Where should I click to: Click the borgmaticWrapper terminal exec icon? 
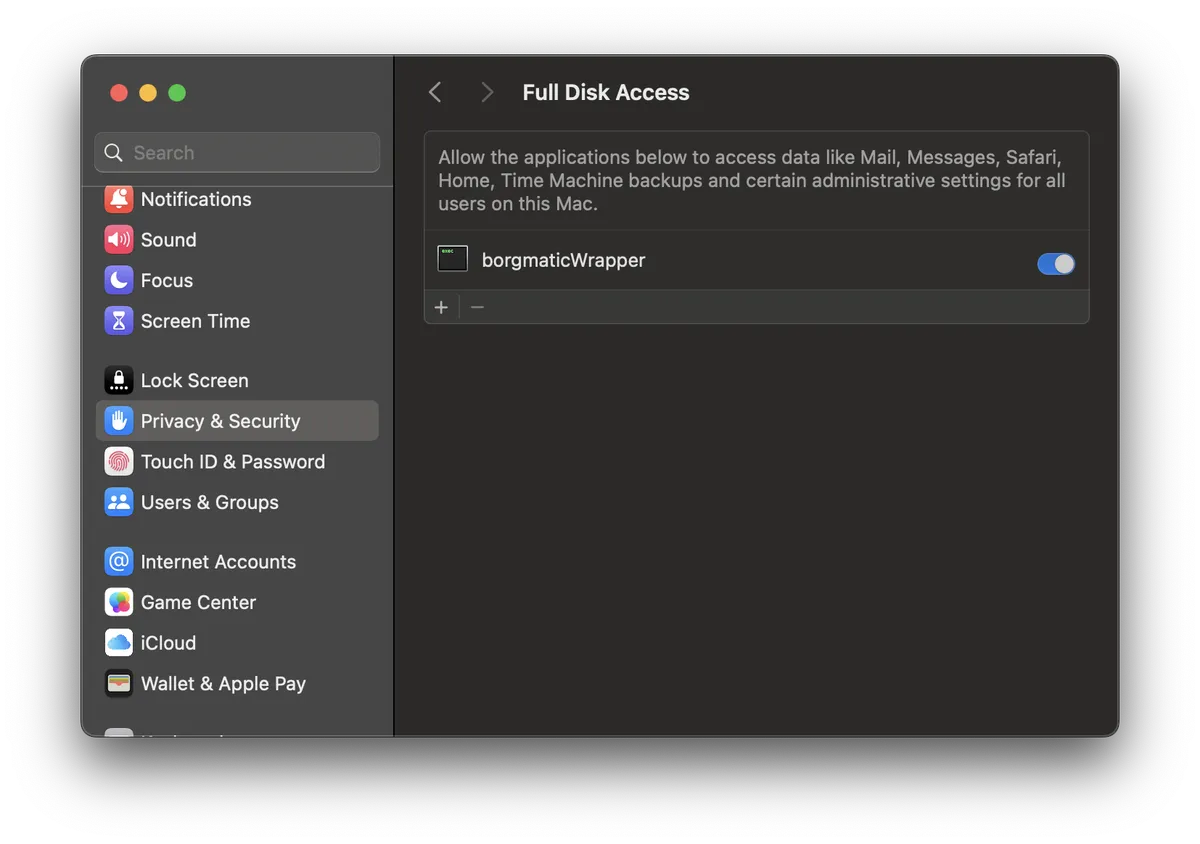453,259
